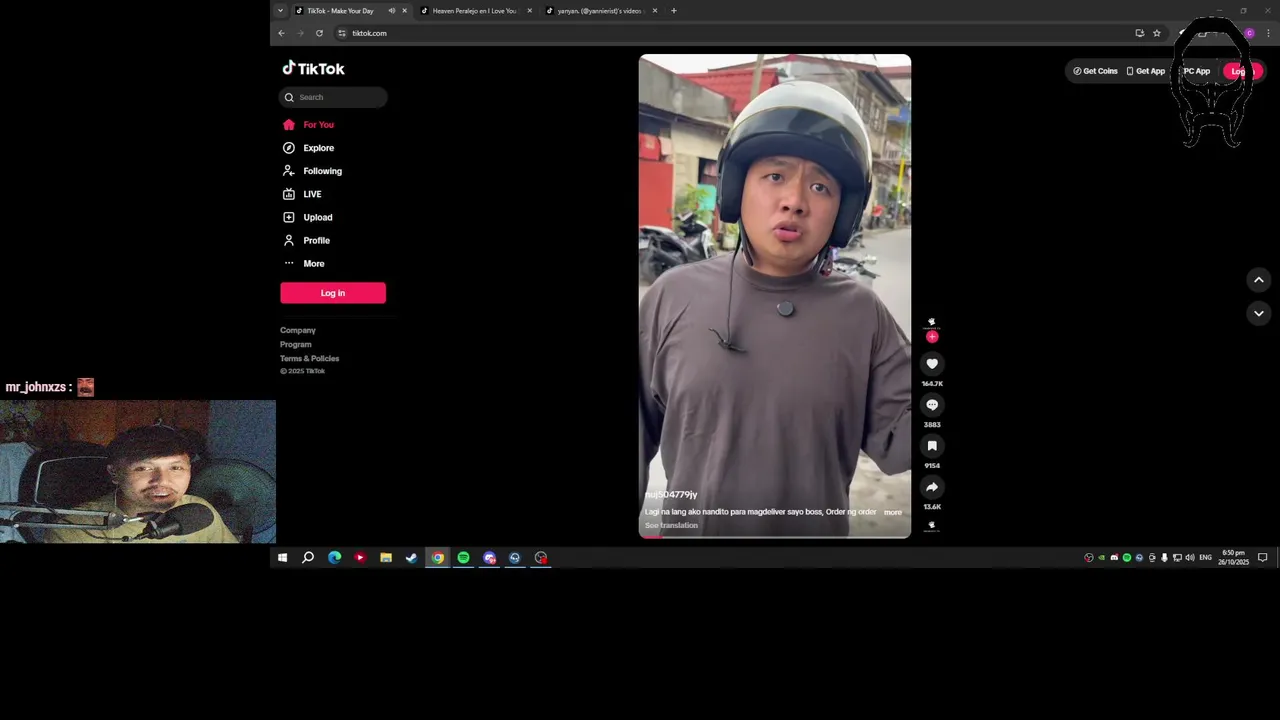Switch to the yanyan videos browser tab
This screenshot has height=720, width=1280.
click(x=599, y=11)
